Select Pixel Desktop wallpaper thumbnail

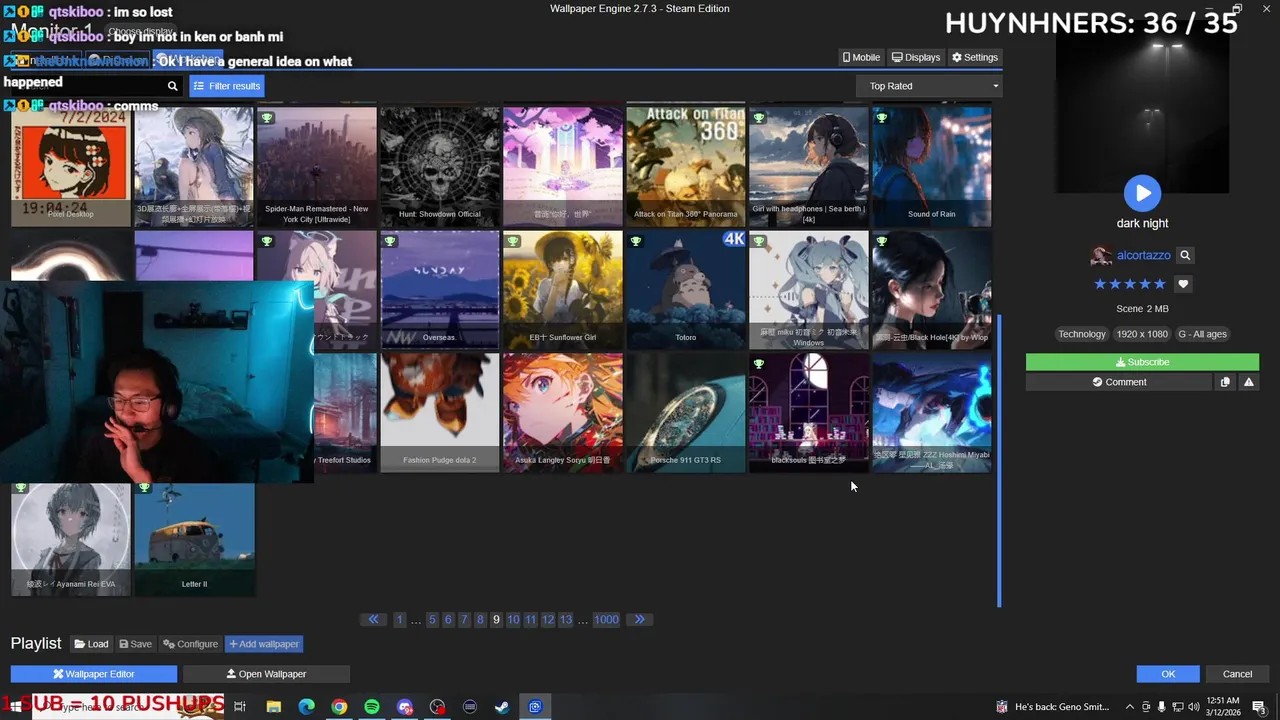(71, 167)
